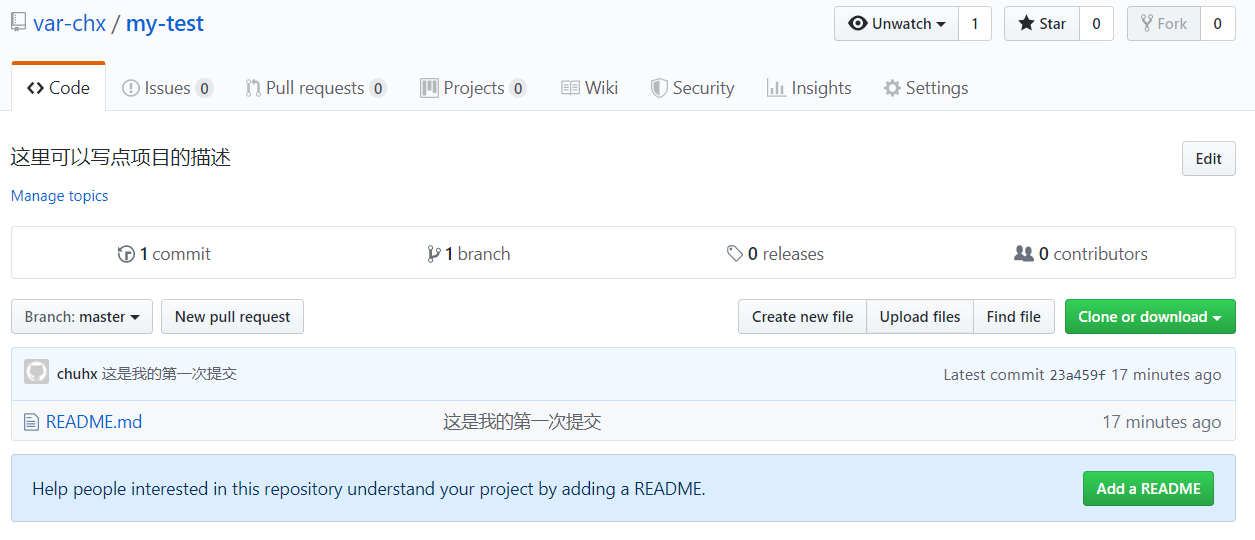Viewport: 1255px width, 540px height.
Task: Switch to the Issues tab
Action: point(167,88)
